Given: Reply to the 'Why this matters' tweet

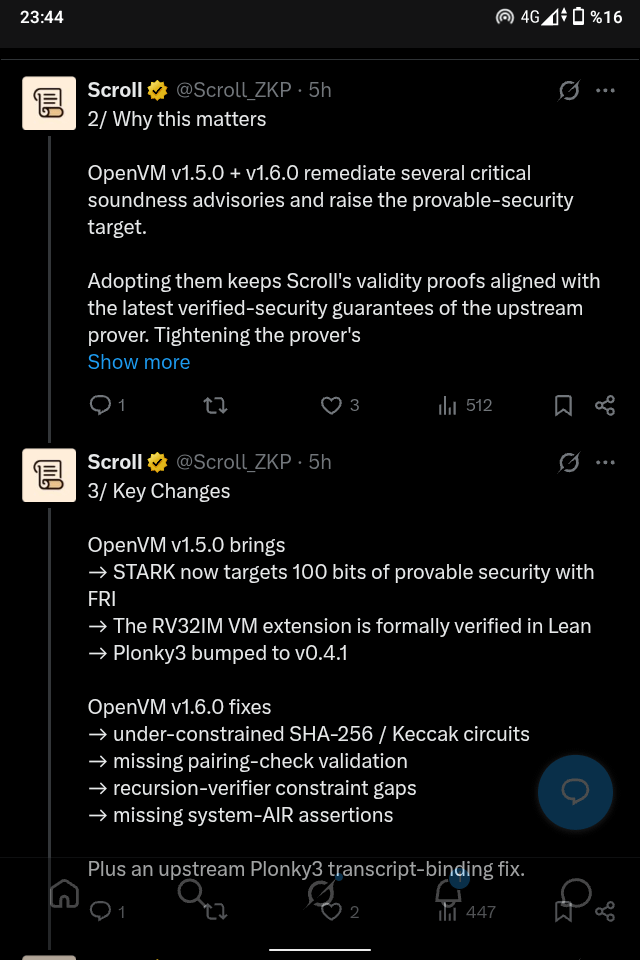Looking at the screenshot, I should [x=100, y=405].
